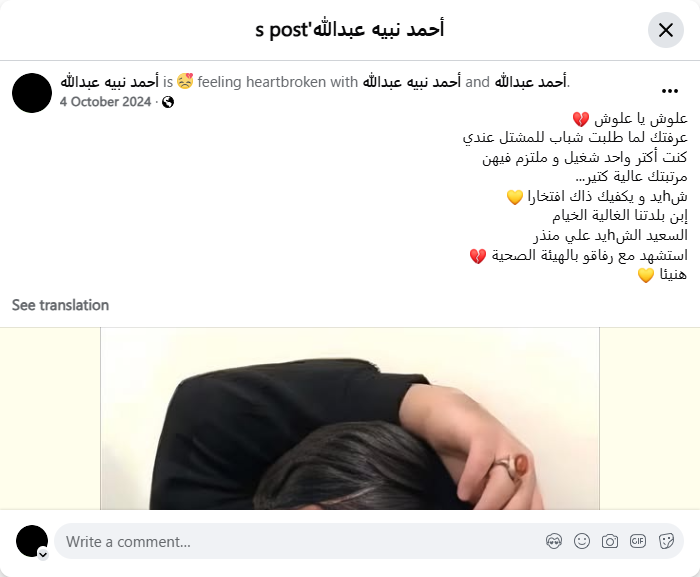700x577 pixels.
Task: Open tagged profile أحمد عبدالله after 'and'
Action: [x=530, y=82]
